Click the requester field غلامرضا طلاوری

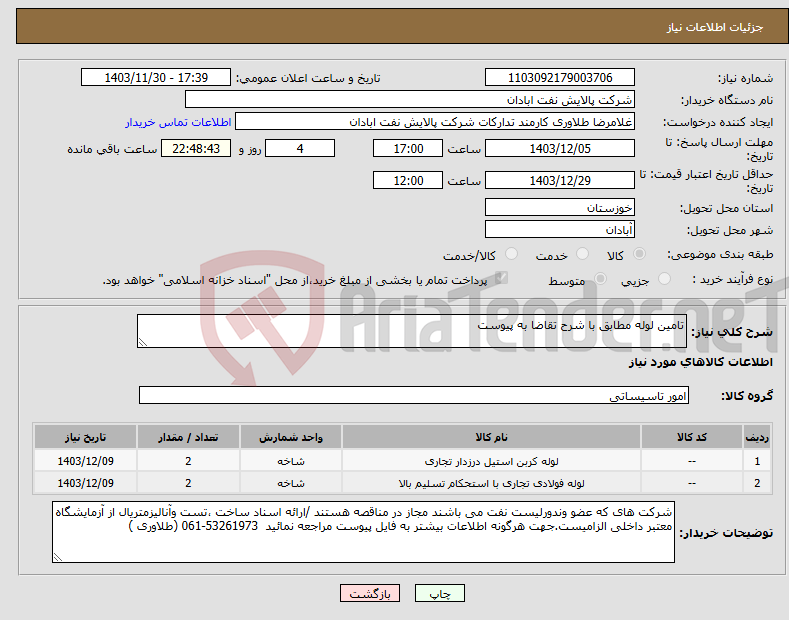coord(435,122)
